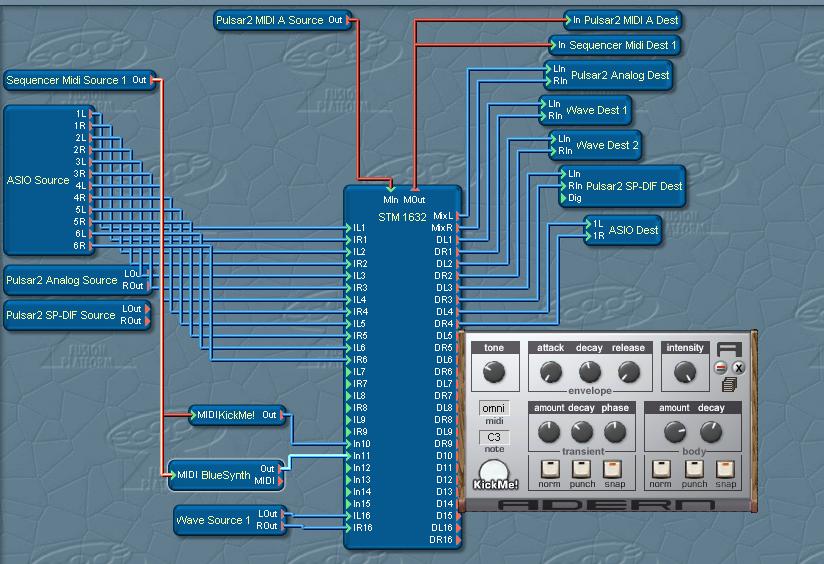Trigger the round KickMe! pad button
The image size is (824, 564).
tap(495, 472)
